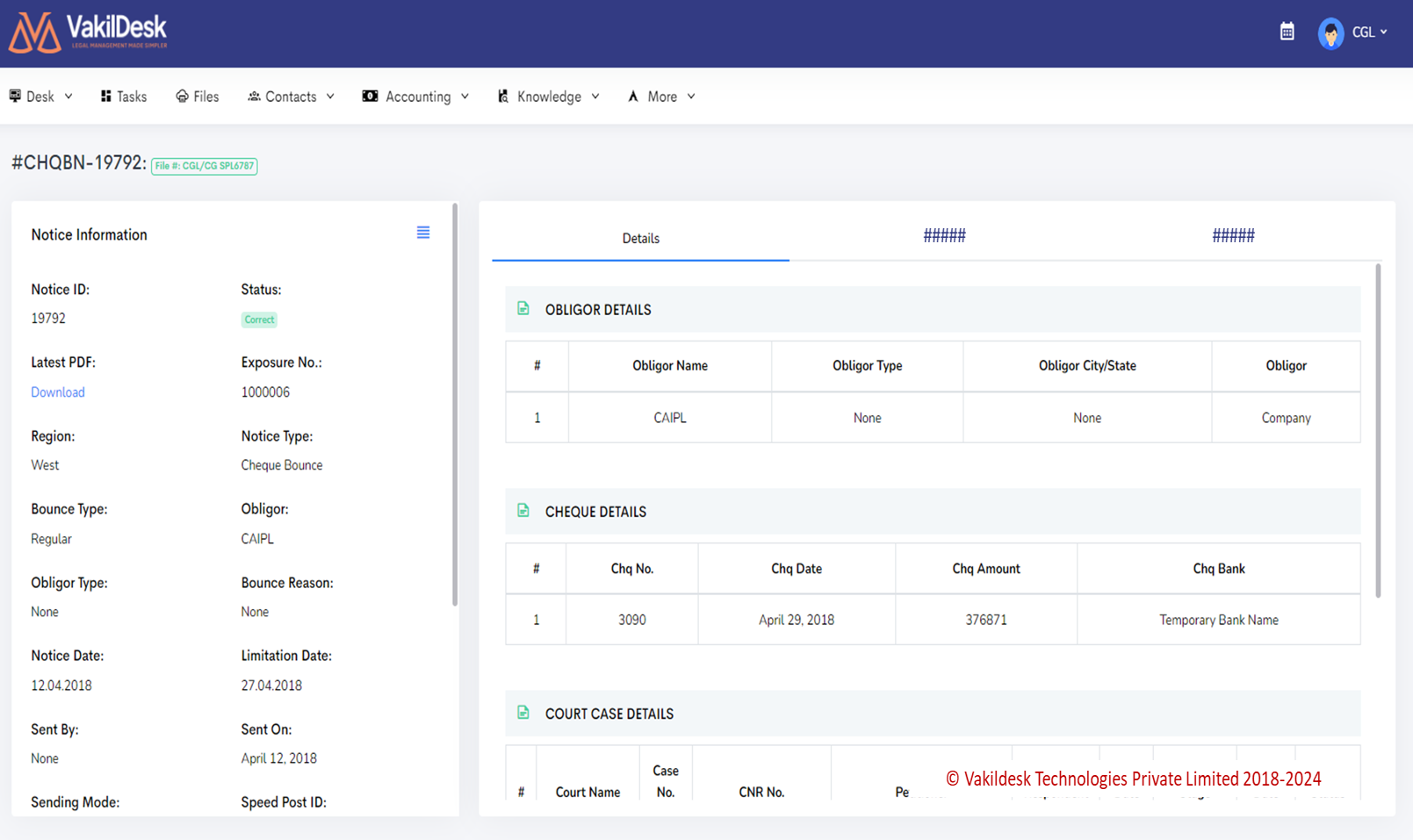Click the user avatar icon
The width and height of the screenshot is (1413, 840).
(x=1330, y=33)
